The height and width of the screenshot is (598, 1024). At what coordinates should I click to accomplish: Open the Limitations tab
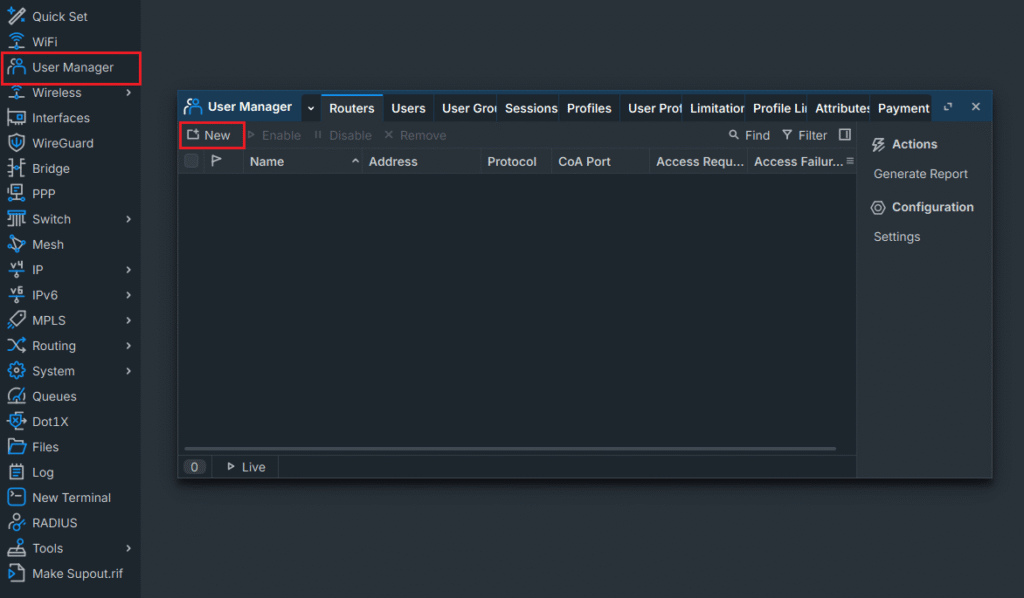pos(716,108)
